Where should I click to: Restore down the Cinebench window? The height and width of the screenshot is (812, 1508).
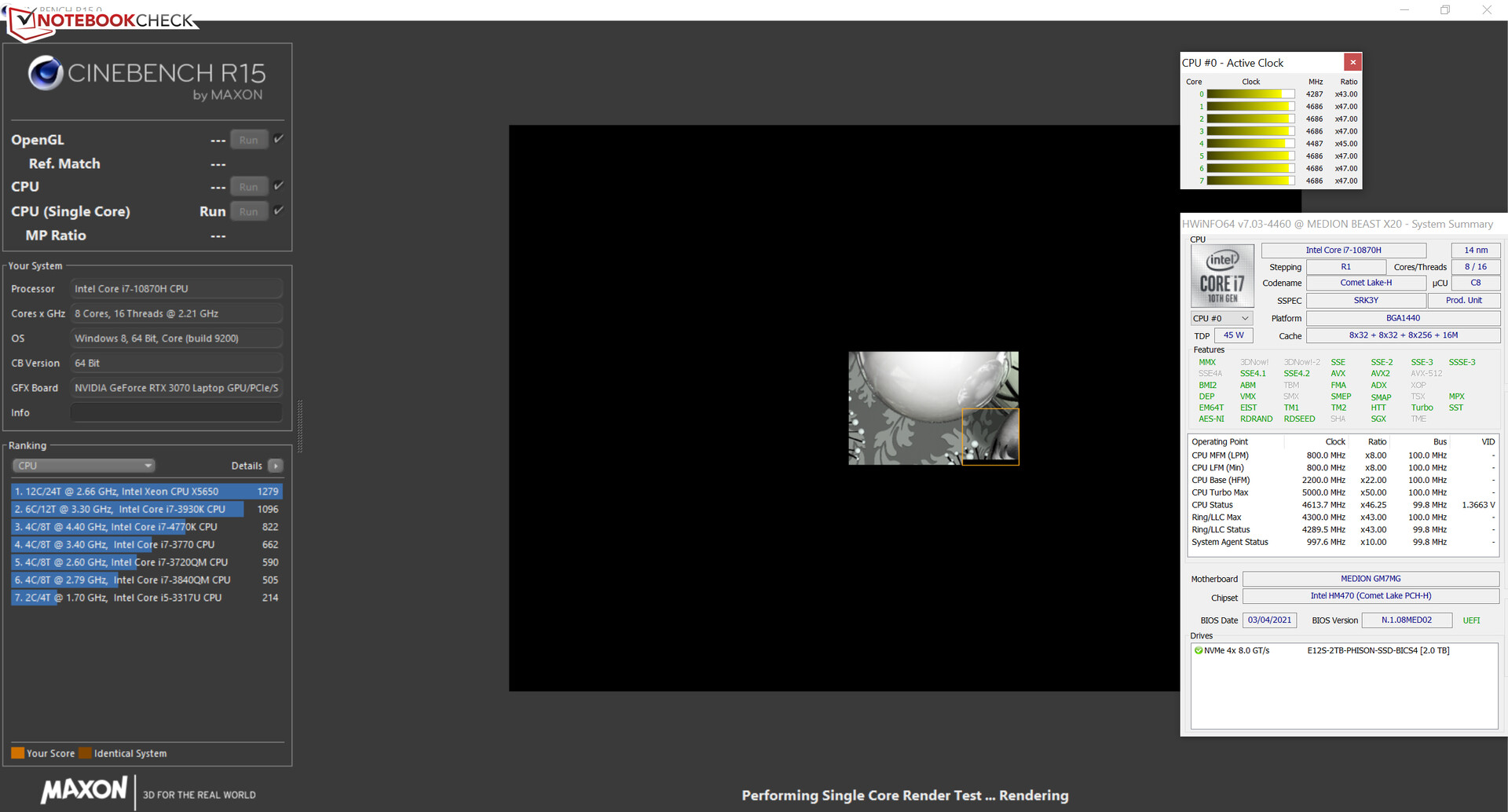[1445, 10]
